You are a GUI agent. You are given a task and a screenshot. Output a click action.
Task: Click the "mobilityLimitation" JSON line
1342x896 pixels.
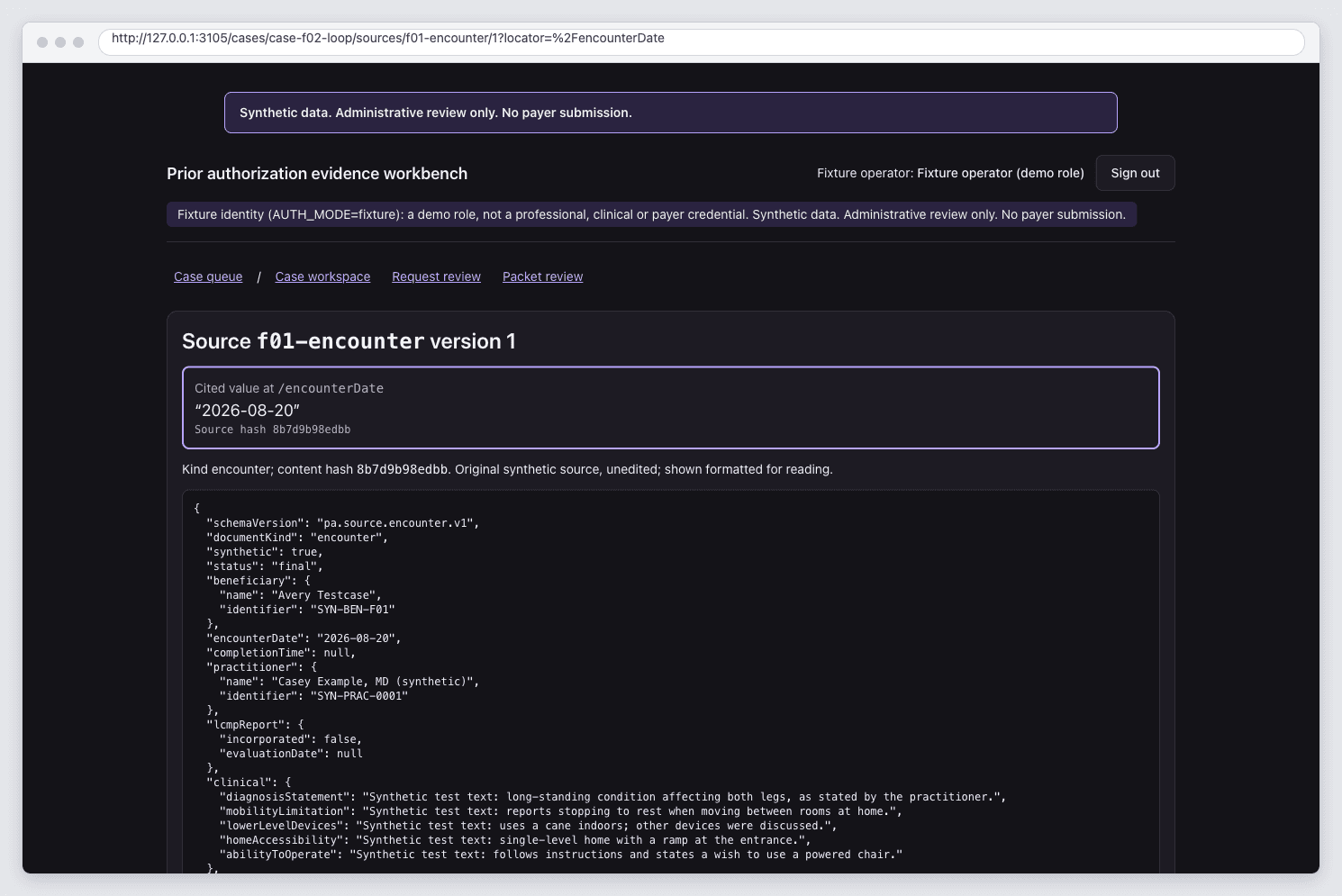560,811
